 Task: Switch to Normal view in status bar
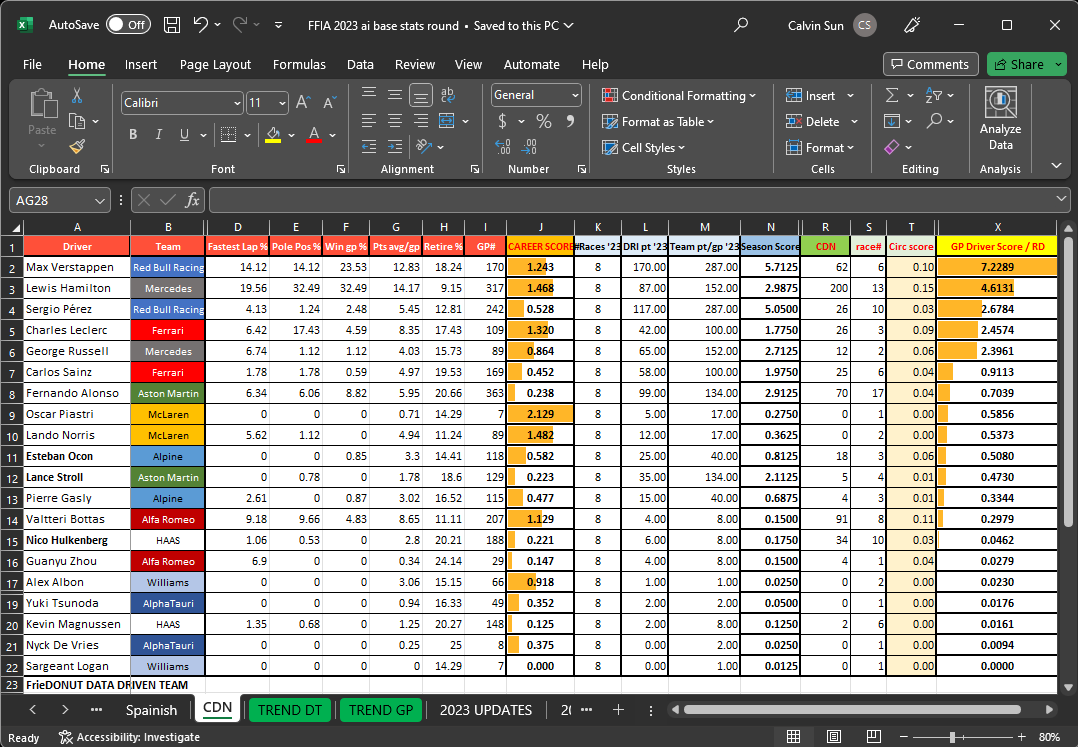click(793, 737)
